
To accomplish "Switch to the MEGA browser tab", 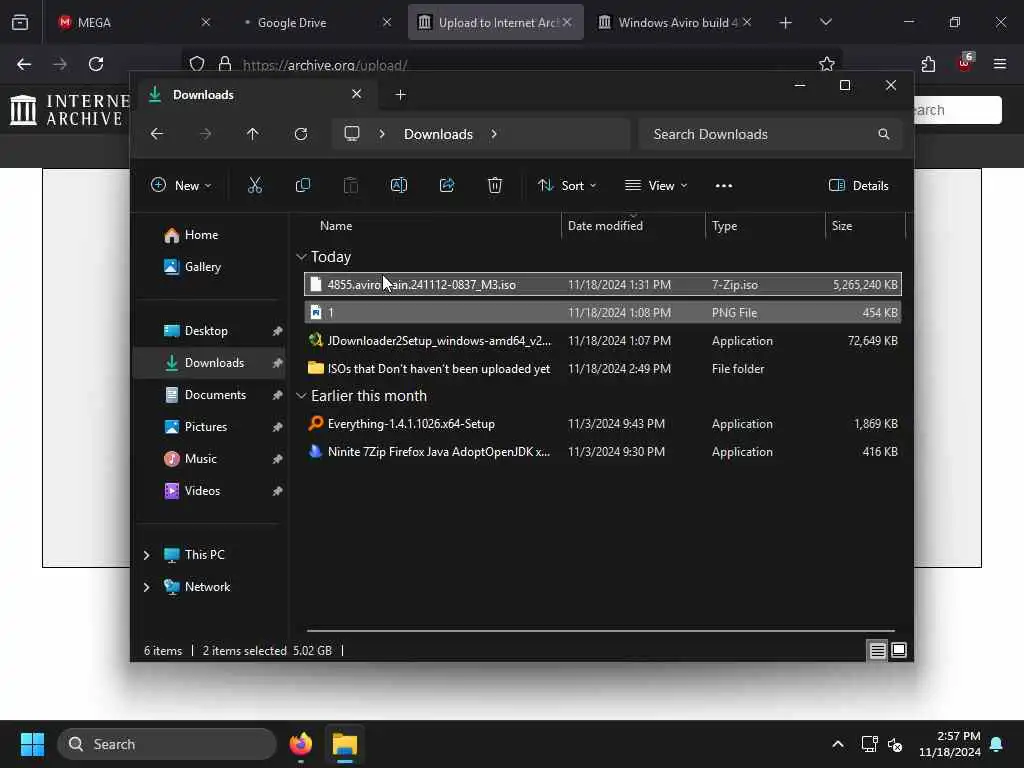I will tap(133, 22).
